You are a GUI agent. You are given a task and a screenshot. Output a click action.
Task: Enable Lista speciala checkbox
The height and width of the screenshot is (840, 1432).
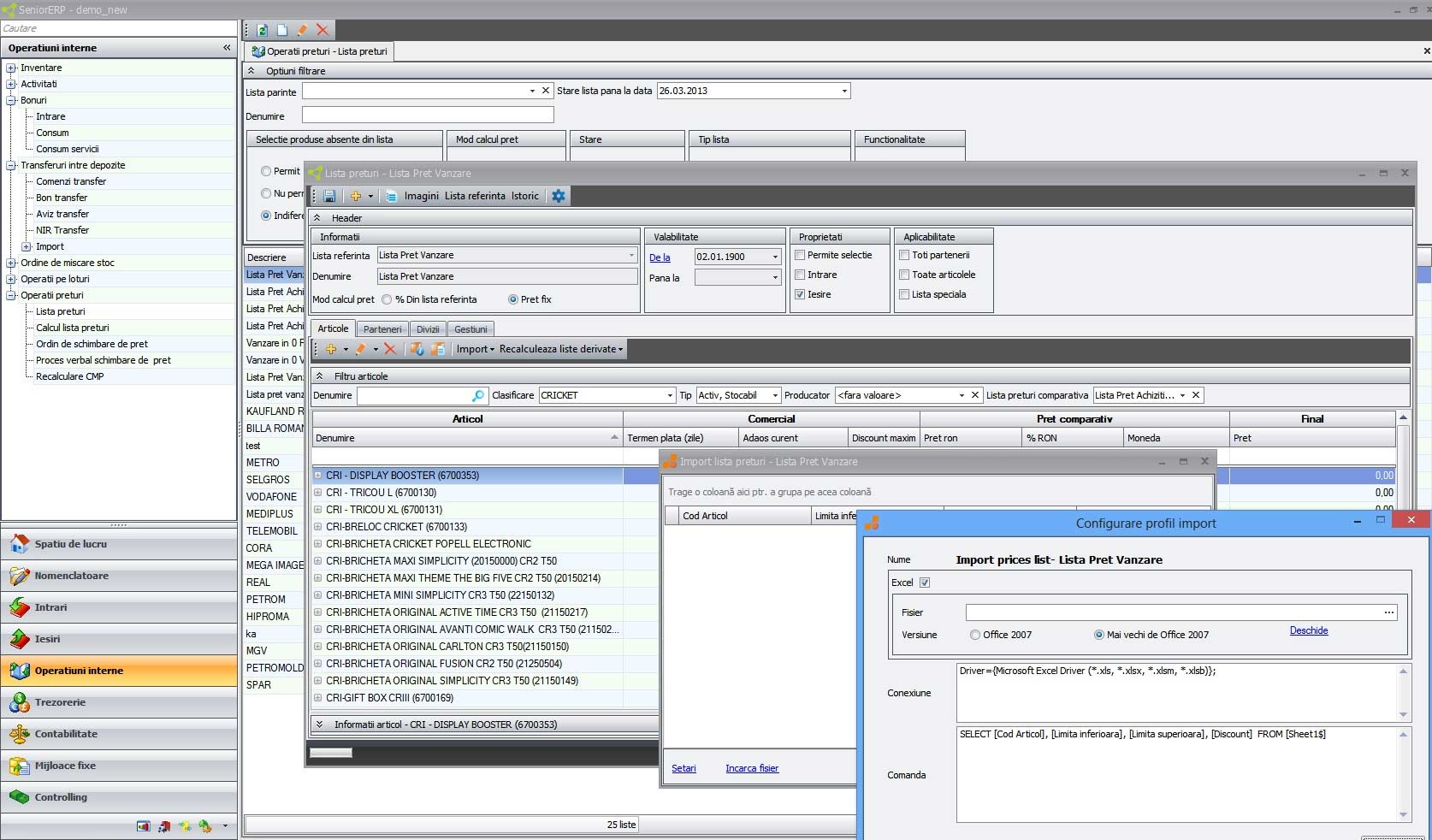coord(904,294)
